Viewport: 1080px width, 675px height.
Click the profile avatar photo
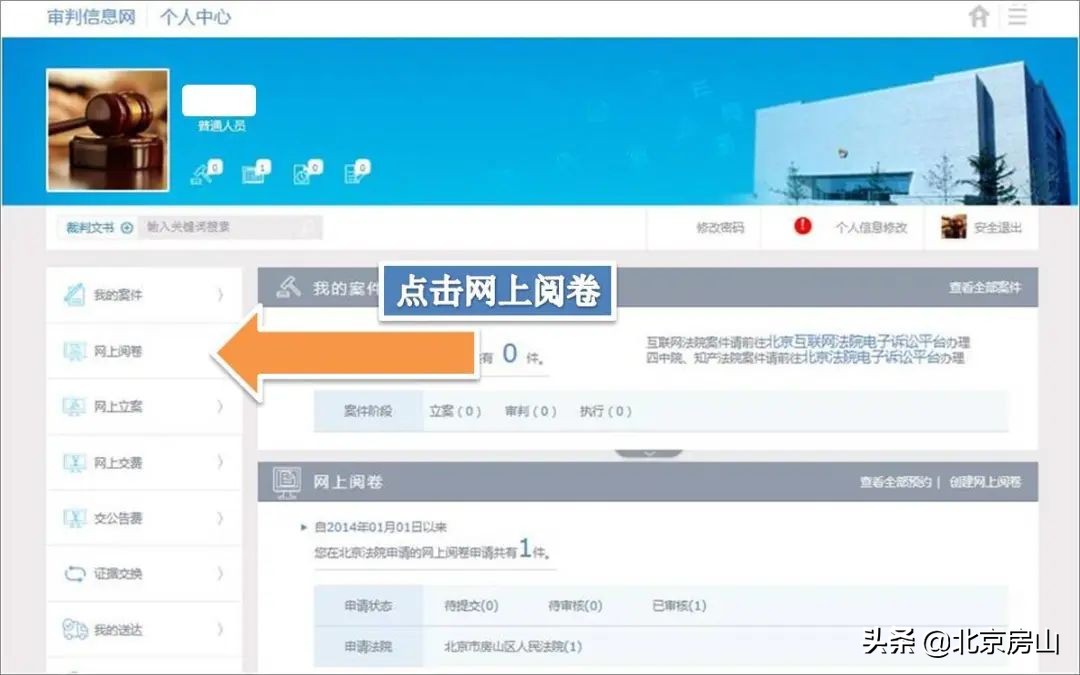[x=108, y=128]
